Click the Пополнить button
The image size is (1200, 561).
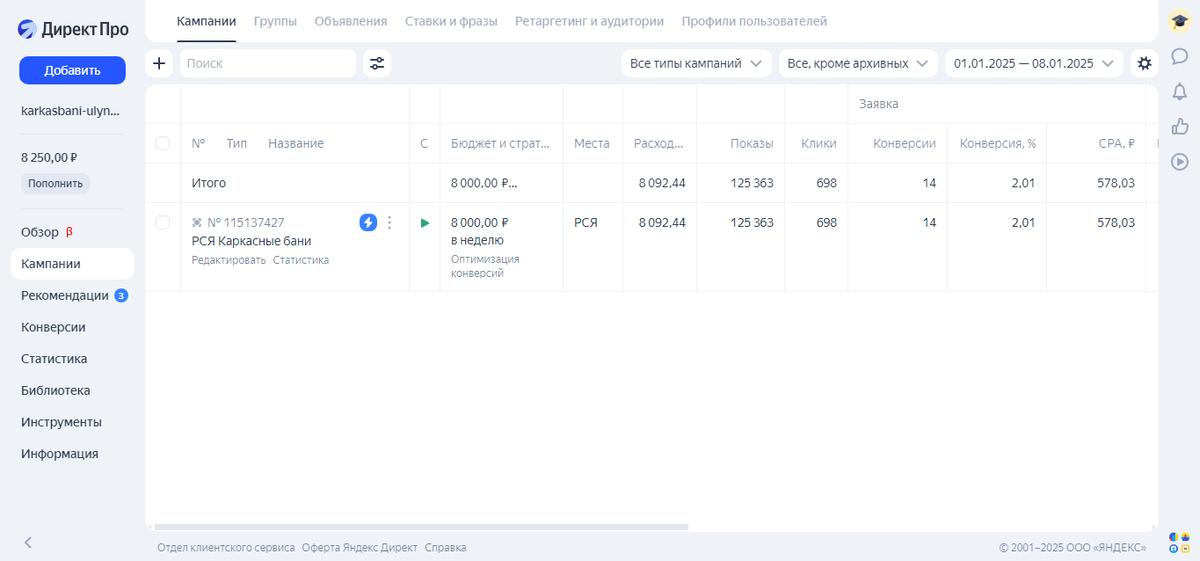pyautogui.click(x=55, y=184)
